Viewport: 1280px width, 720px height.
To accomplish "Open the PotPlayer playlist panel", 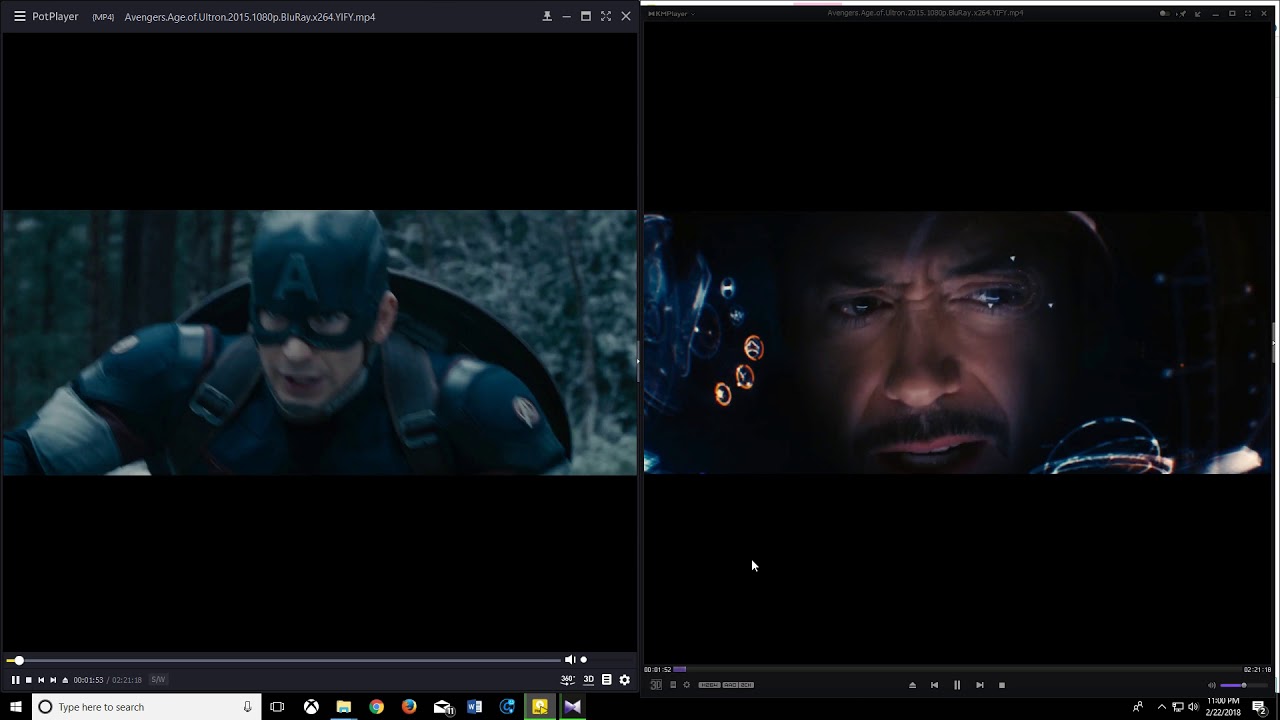I will [606, 679].
